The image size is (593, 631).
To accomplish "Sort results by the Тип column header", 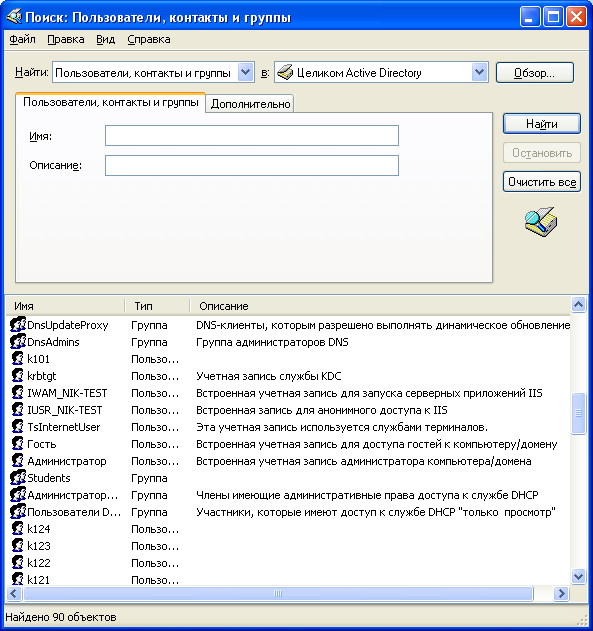I will tap(157, 306).
